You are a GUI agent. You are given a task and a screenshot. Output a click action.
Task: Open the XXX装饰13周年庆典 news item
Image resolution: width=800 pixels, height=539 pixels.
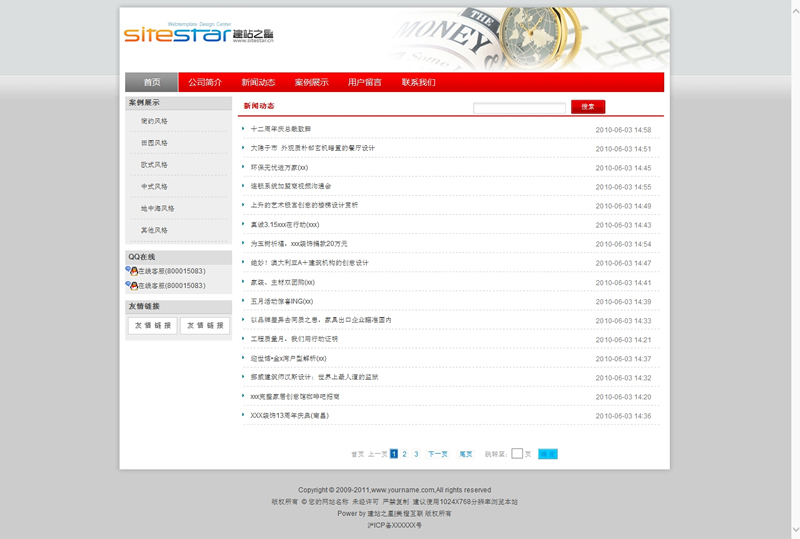click(x=289, y=415)
